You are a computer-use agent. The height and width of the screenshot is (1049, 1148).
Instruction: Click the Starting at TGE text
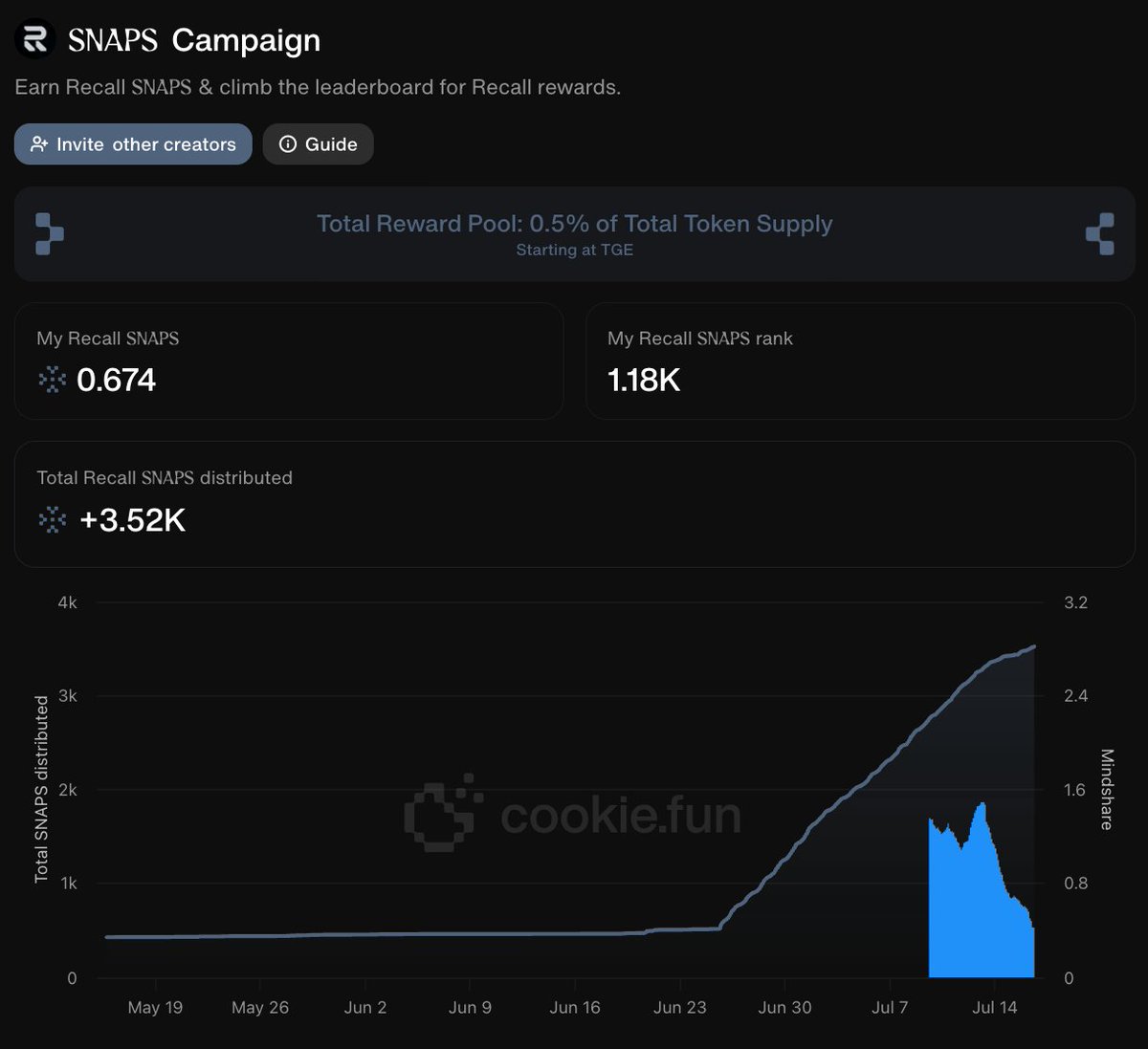pos(575,250)
